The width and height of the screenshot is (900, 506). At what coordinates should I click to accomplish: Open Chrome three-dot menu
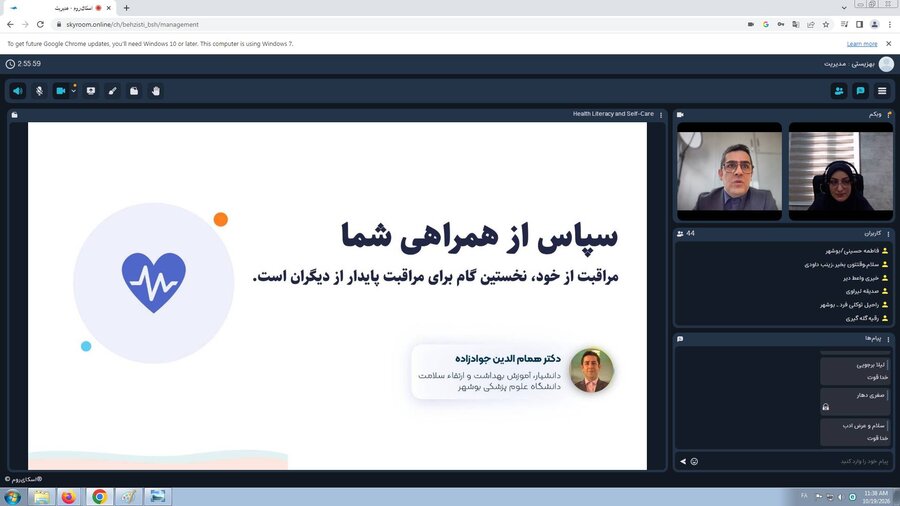(890, 25)
